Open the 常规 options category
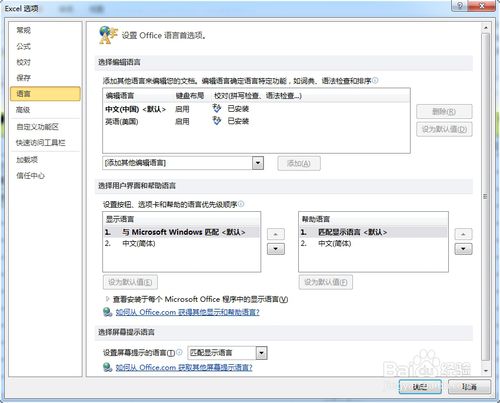This screenshot has width=500, height=403. tap(23, 30)
